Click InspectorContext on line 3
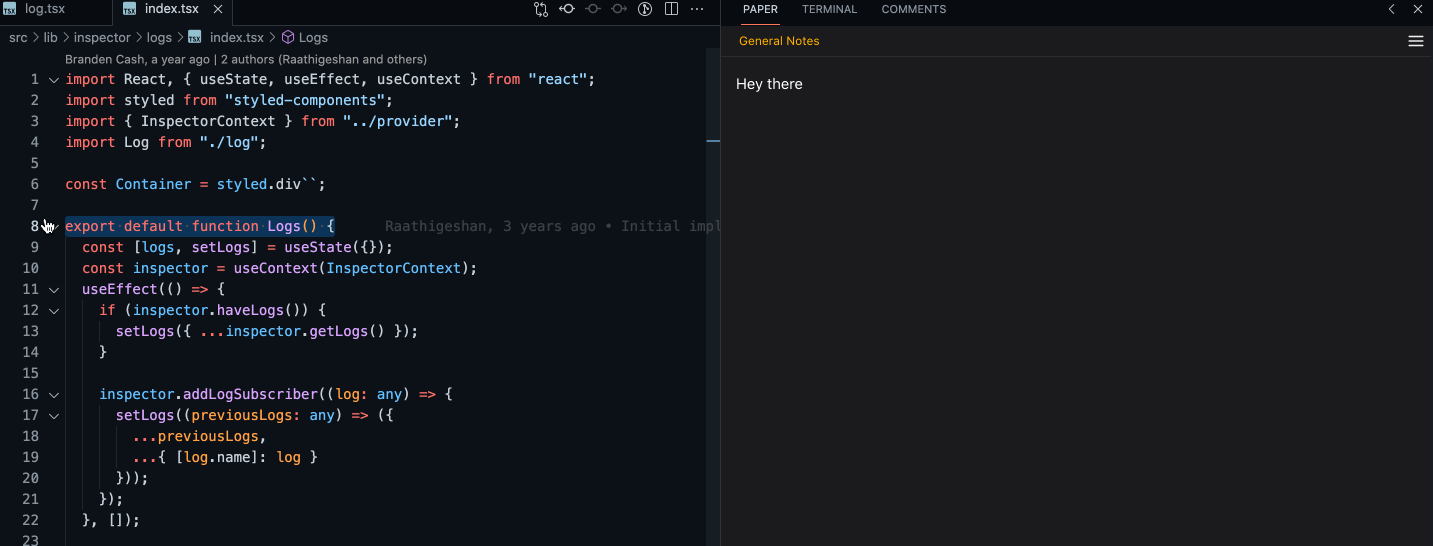The image size is (1433, 546). click(208, 121)
